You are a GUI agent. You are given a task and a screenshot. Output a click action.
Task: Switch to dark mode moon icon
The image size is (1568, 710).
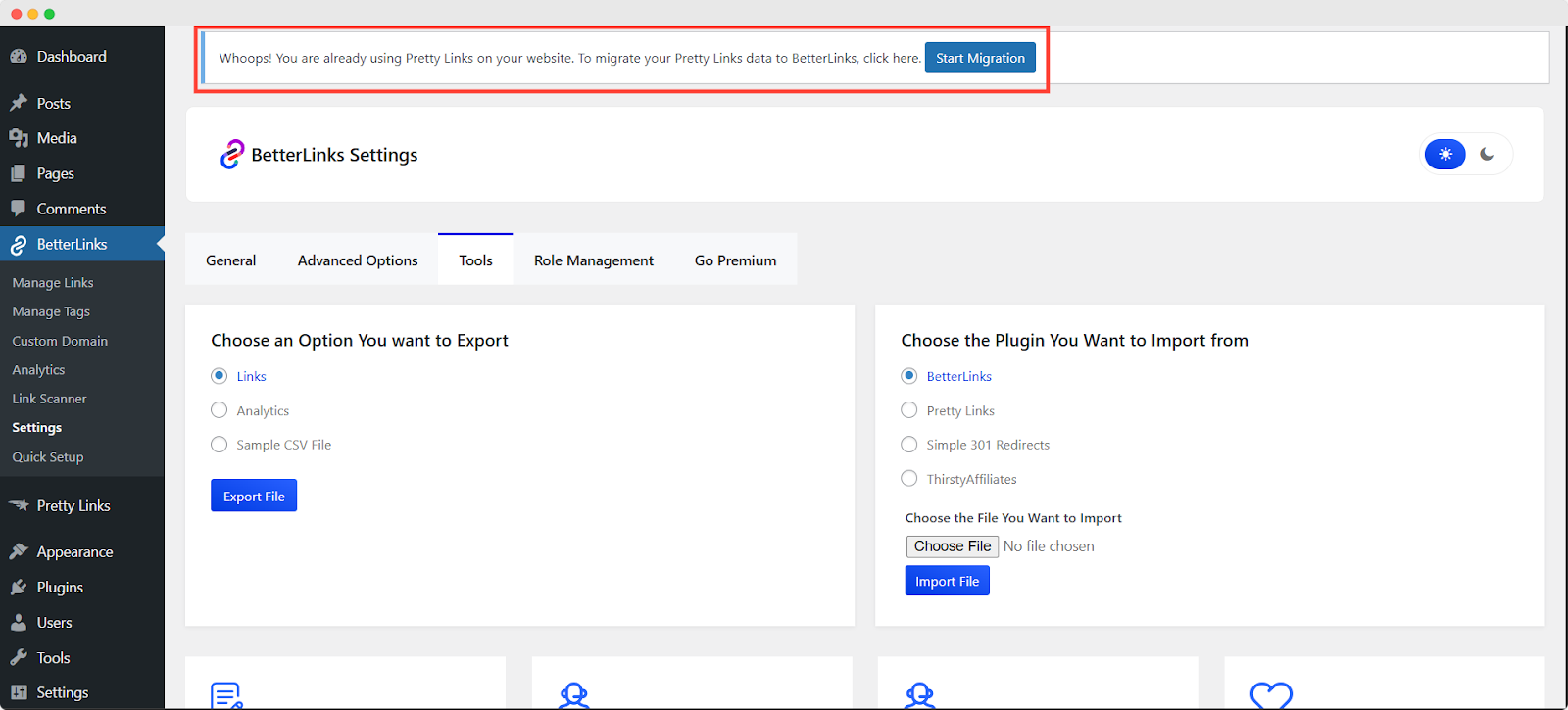click(1487, 154)
